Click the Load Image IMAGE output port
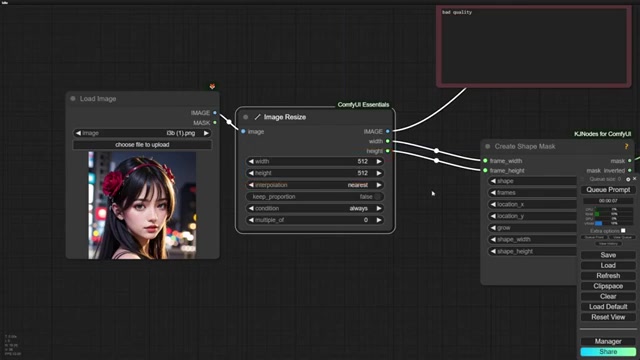Viewport: 640px width, 360px height. click(215, 113)
